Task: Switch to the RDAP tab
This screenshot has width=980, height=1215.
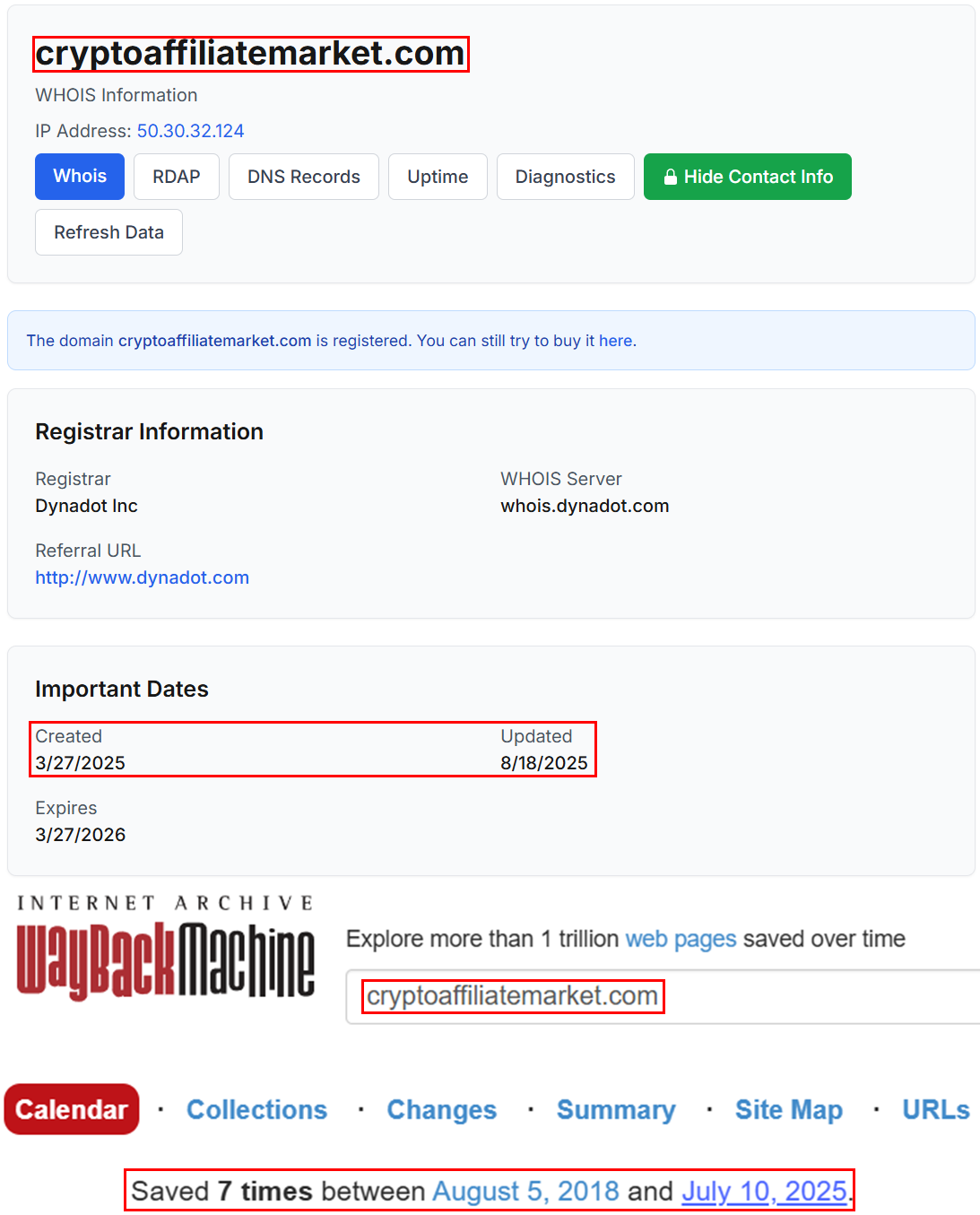Action: 176,177
